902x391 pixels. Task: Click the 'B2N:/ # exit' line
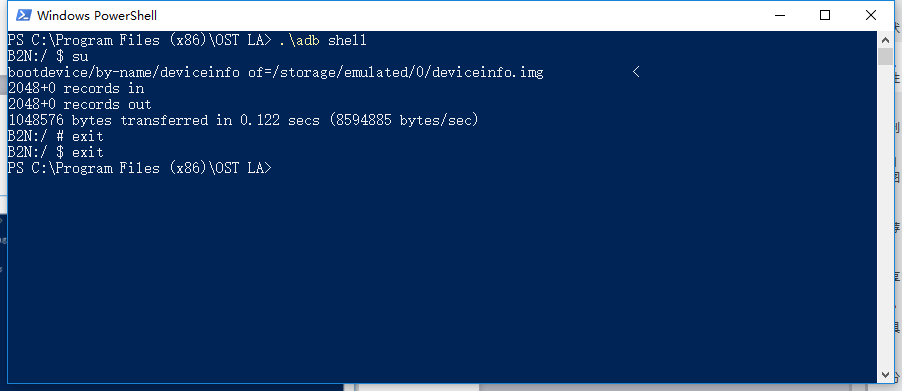coord(55,136)
